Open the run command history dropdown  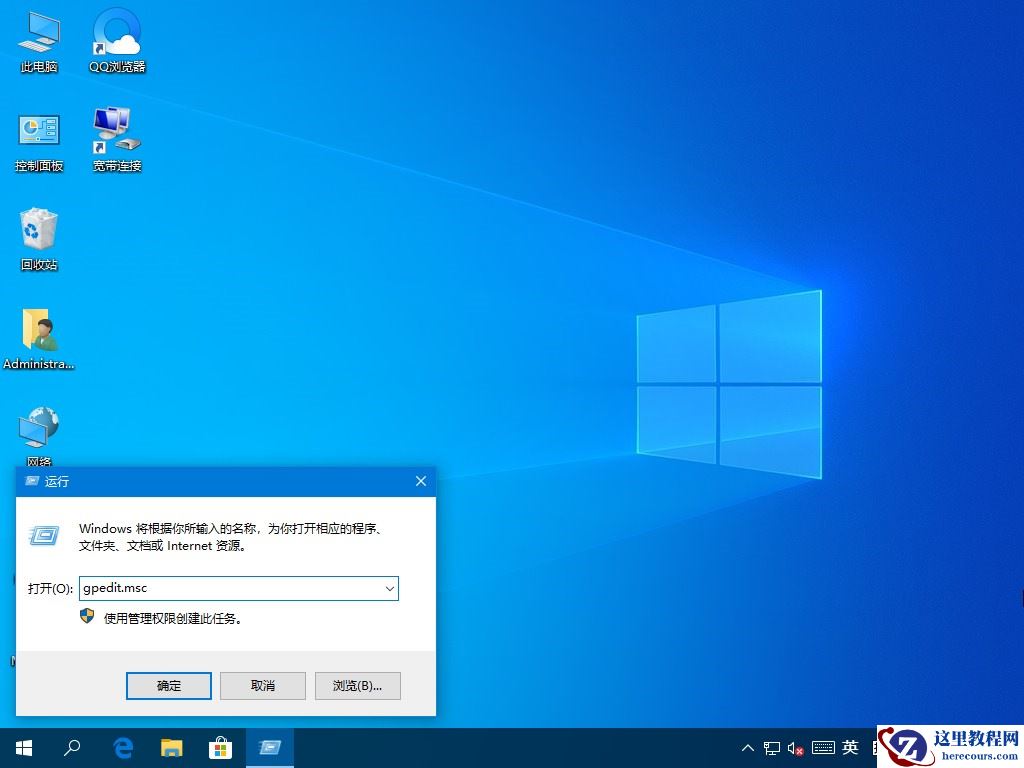click(389, 588)
